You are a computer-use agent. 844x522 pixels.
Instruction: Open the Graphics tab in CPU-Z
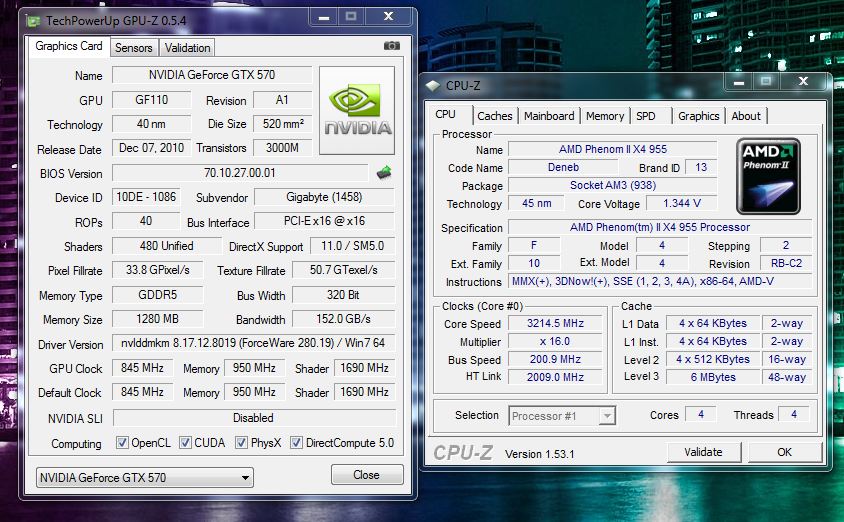click(x=699, y=116)
